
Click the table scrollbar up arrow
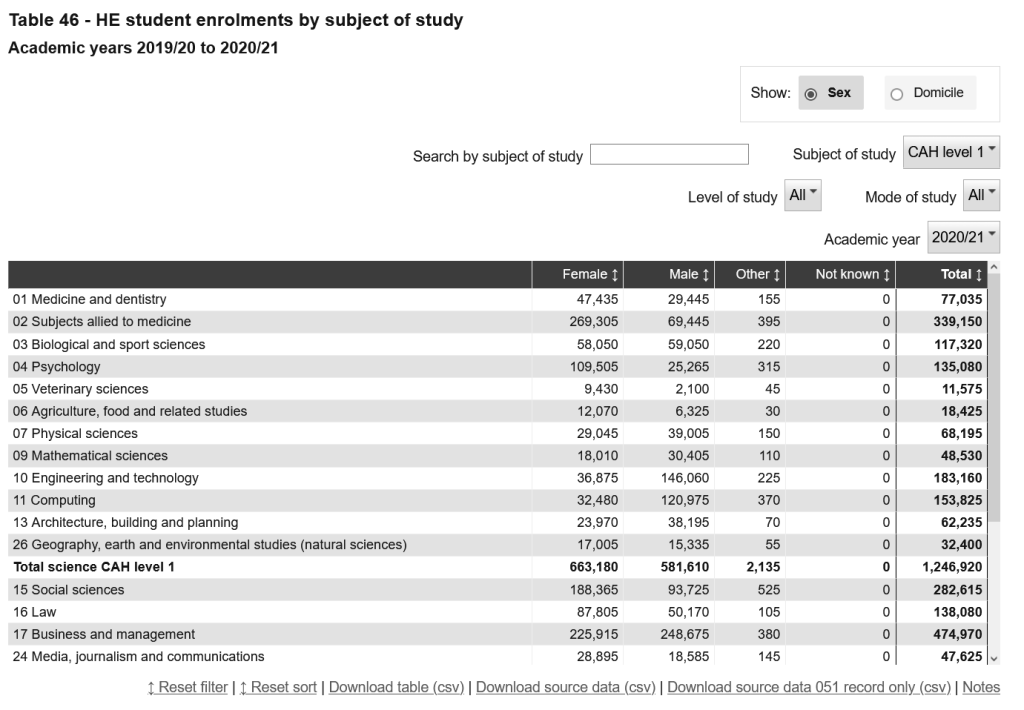(994, 267)
